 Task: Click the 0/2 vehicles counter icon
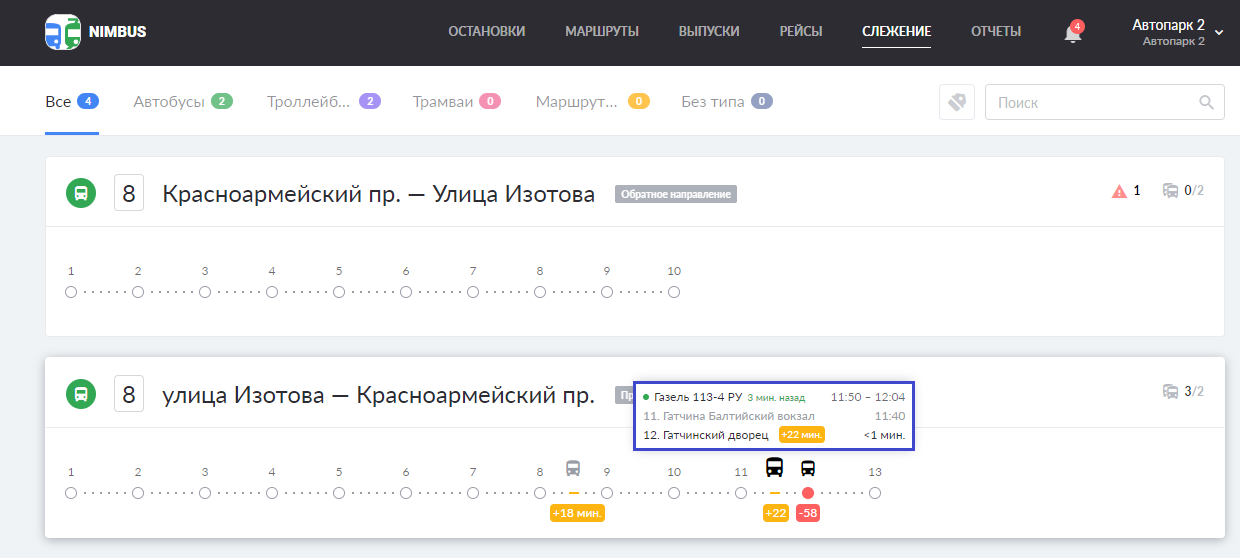1171,191
